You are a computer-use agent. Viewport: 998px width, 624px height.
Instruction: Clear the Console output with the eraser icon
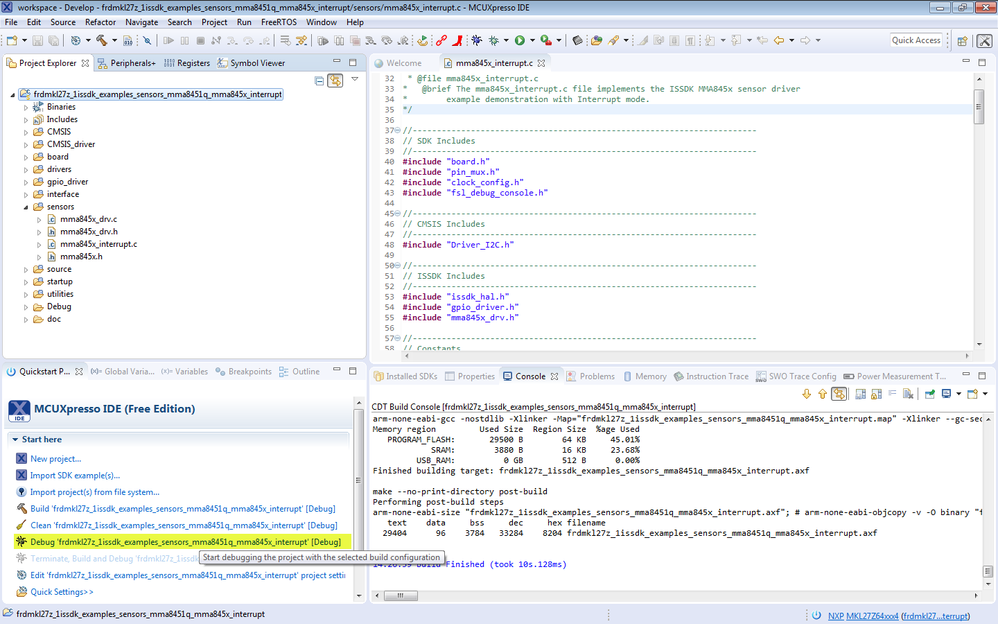point(908,393)
